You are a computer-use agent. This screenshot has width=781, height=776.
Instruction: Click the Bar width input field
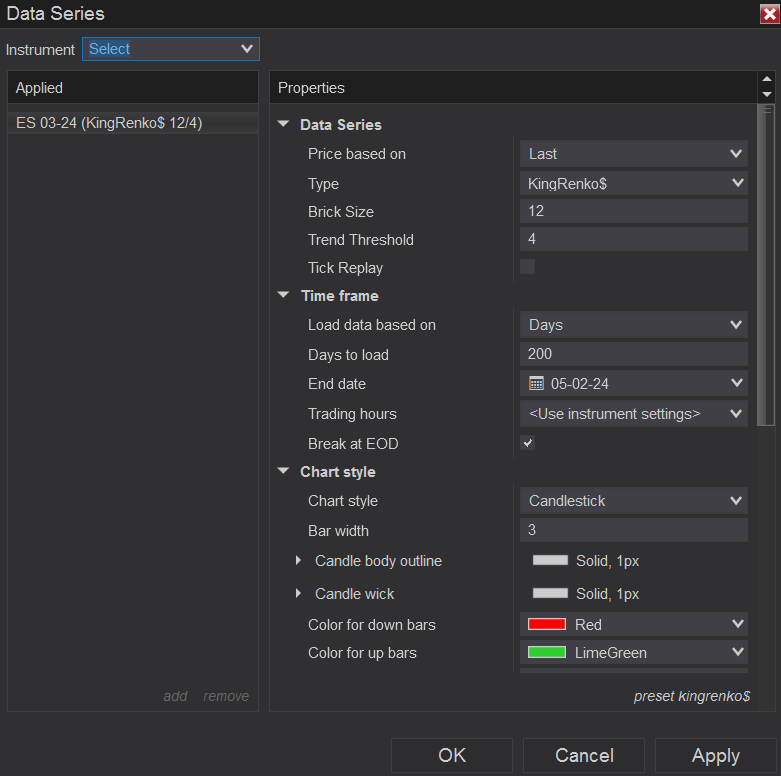(x=634, y=530)
